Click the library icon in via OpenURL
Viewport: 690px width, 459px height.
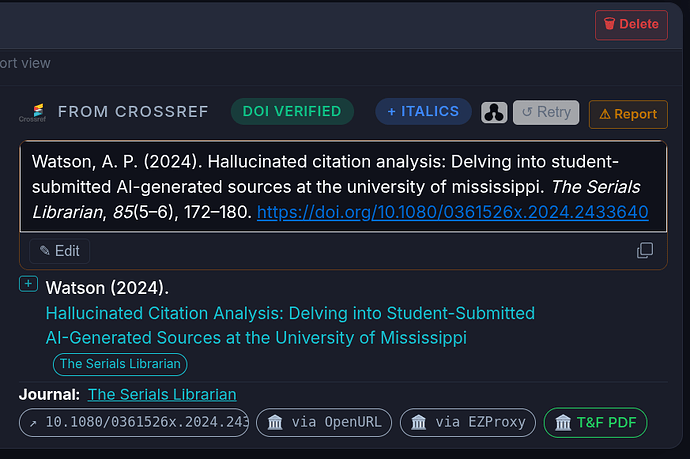pyautogui.click(x=275, y=422)
